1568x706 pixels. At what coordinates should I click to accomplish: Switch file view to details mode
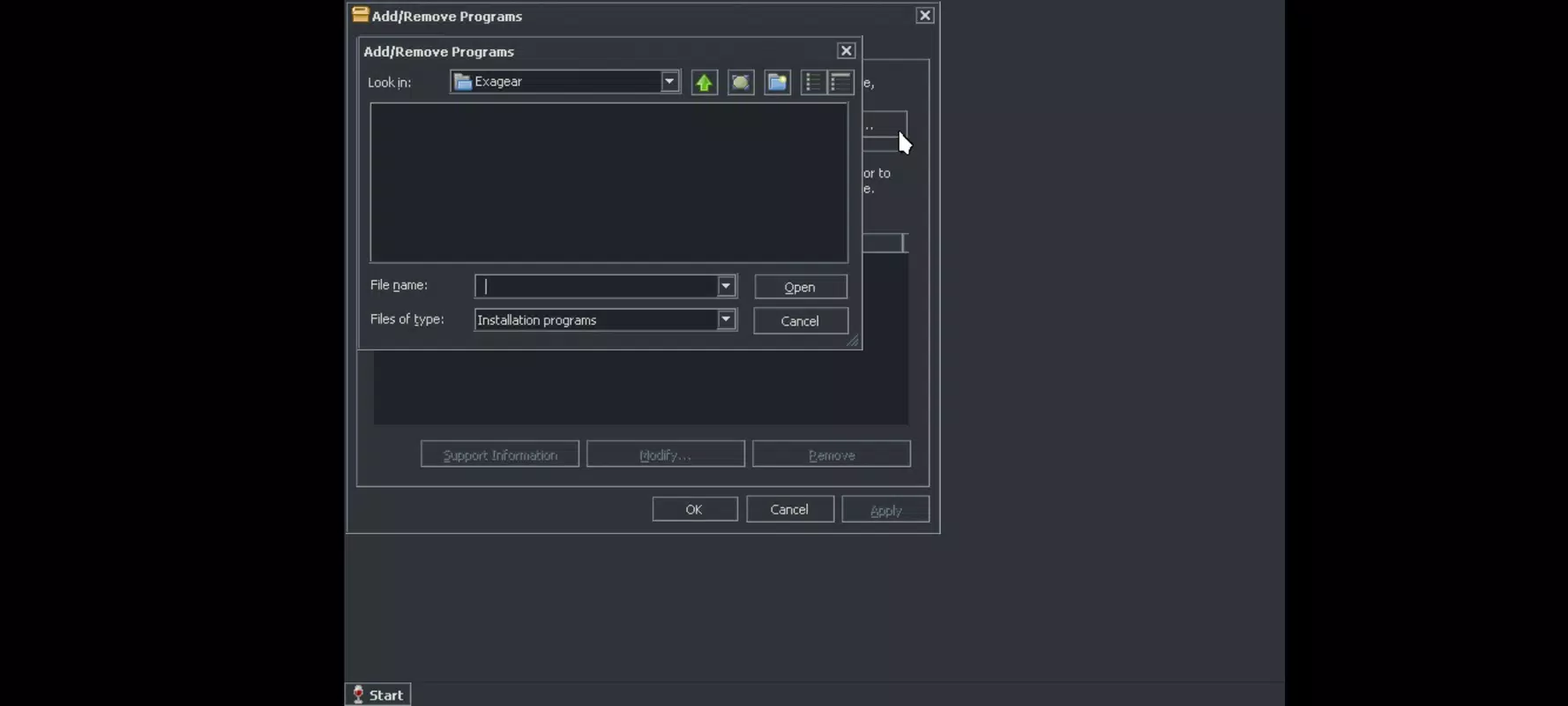[840, 82]
